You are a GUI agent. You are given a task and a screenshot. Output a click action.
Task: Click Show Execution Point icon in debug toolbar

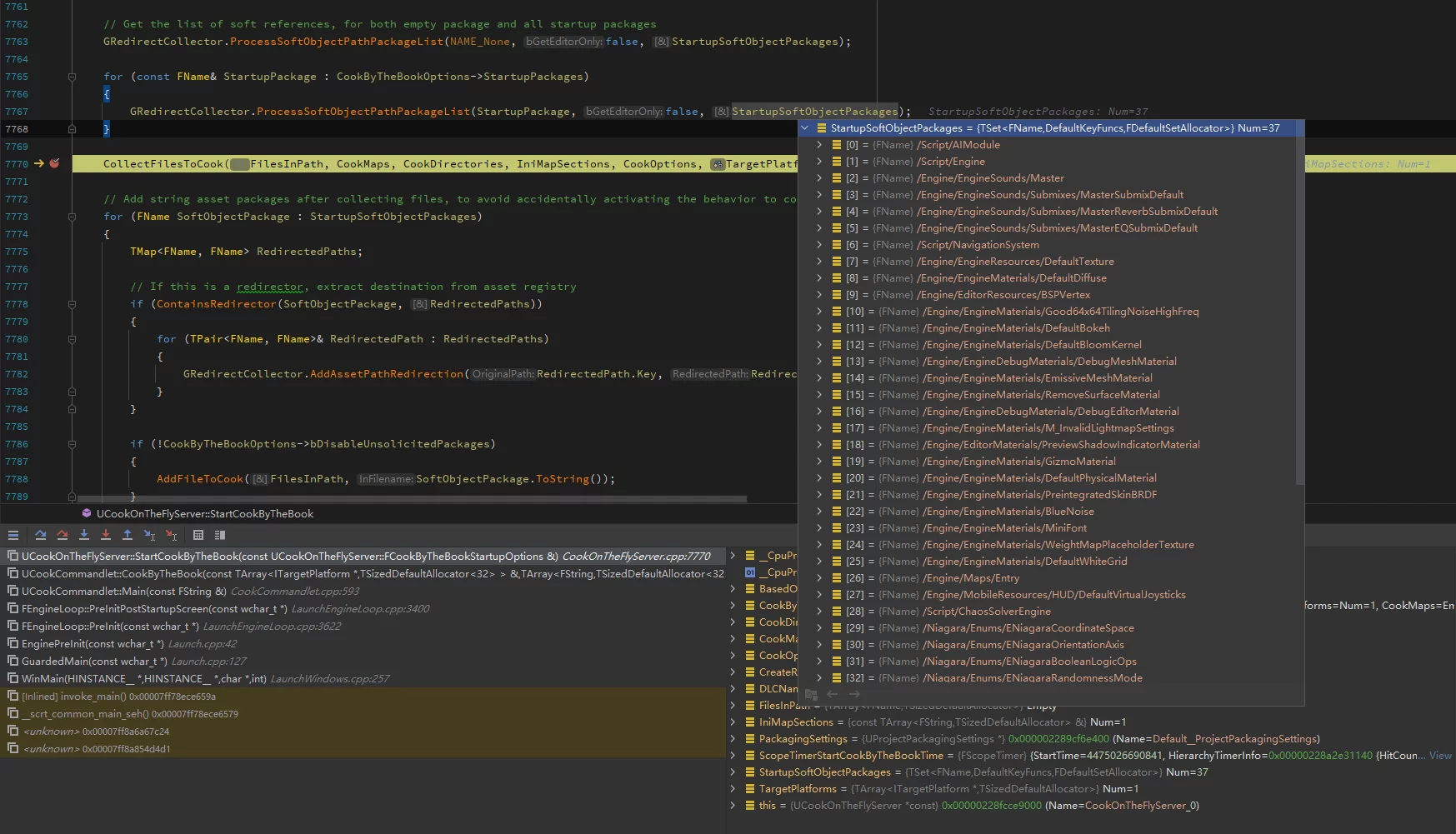[x=13, y=535]
